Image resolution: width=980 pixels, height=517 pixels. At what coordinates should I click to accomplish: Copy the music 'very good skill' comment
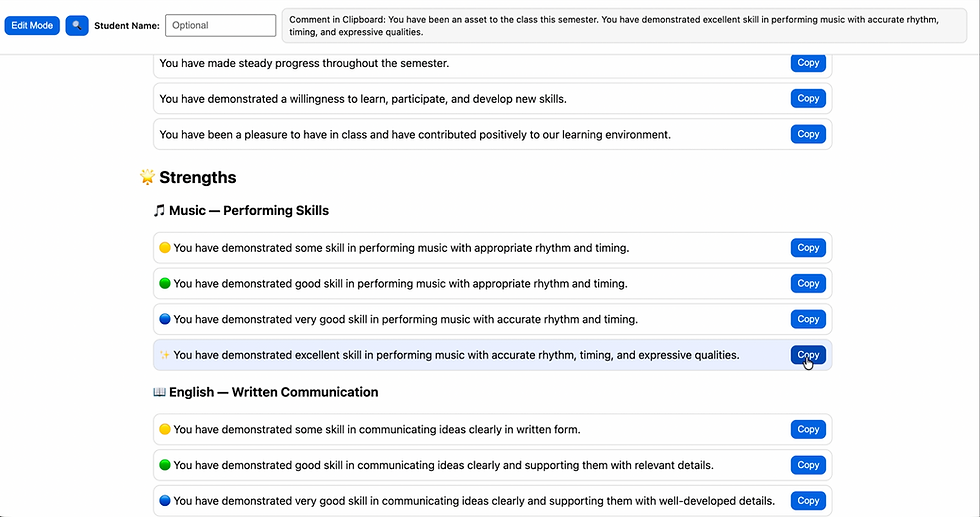pos(808,319)
